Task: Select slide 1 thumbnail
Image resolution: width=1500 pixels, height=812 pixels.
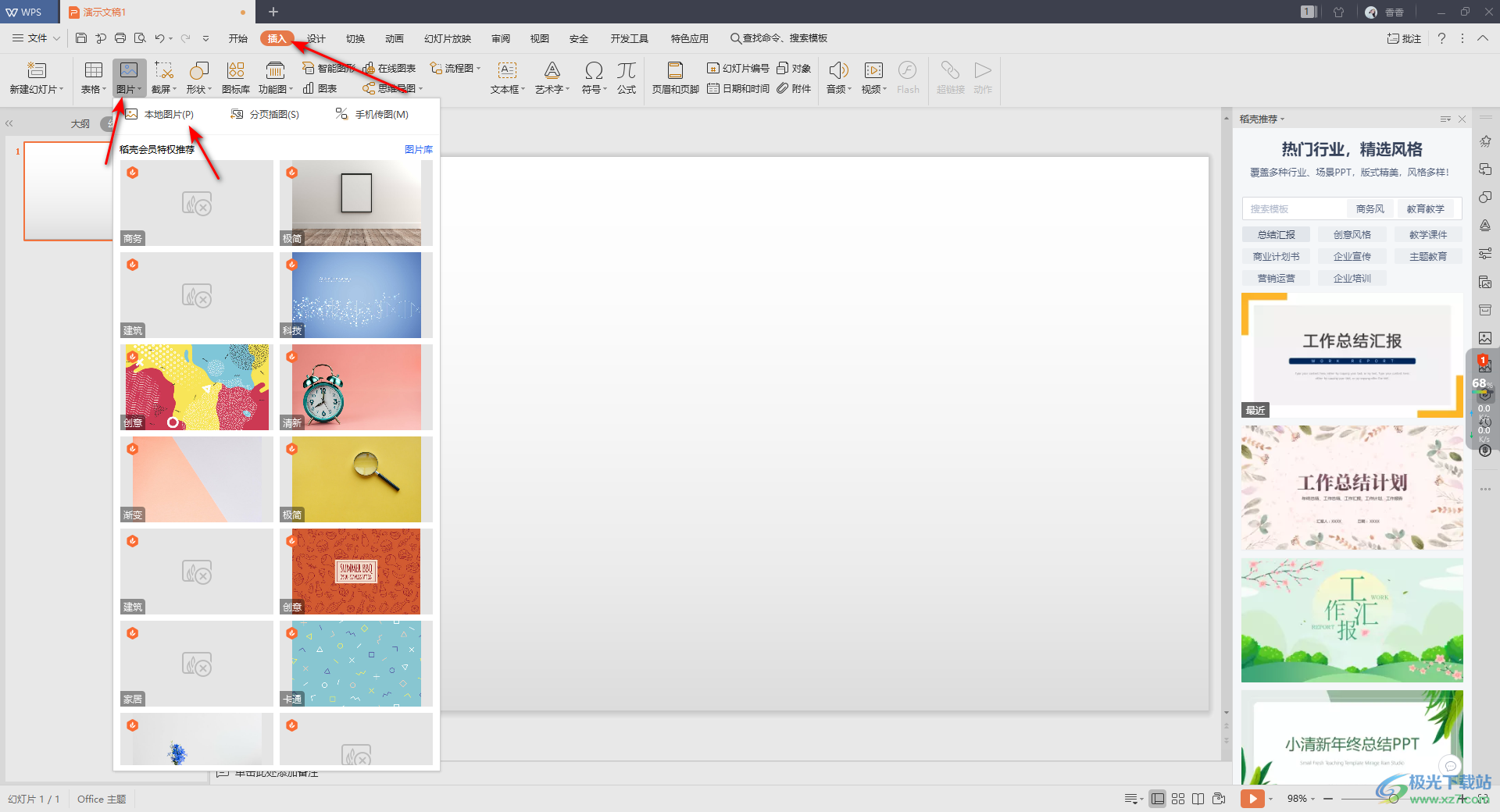Action: 69,191
